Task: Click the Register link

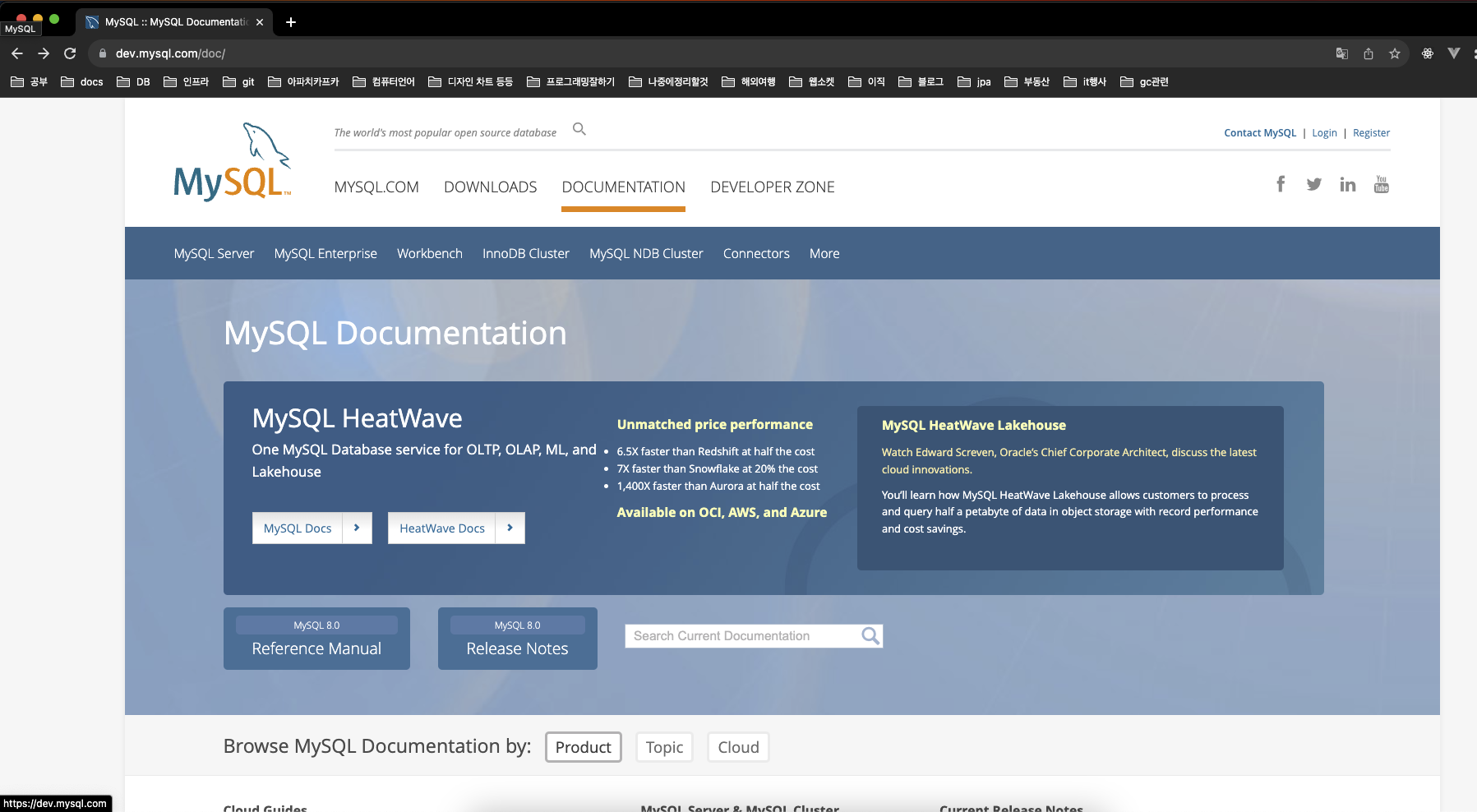Action: coord(1371,132)
